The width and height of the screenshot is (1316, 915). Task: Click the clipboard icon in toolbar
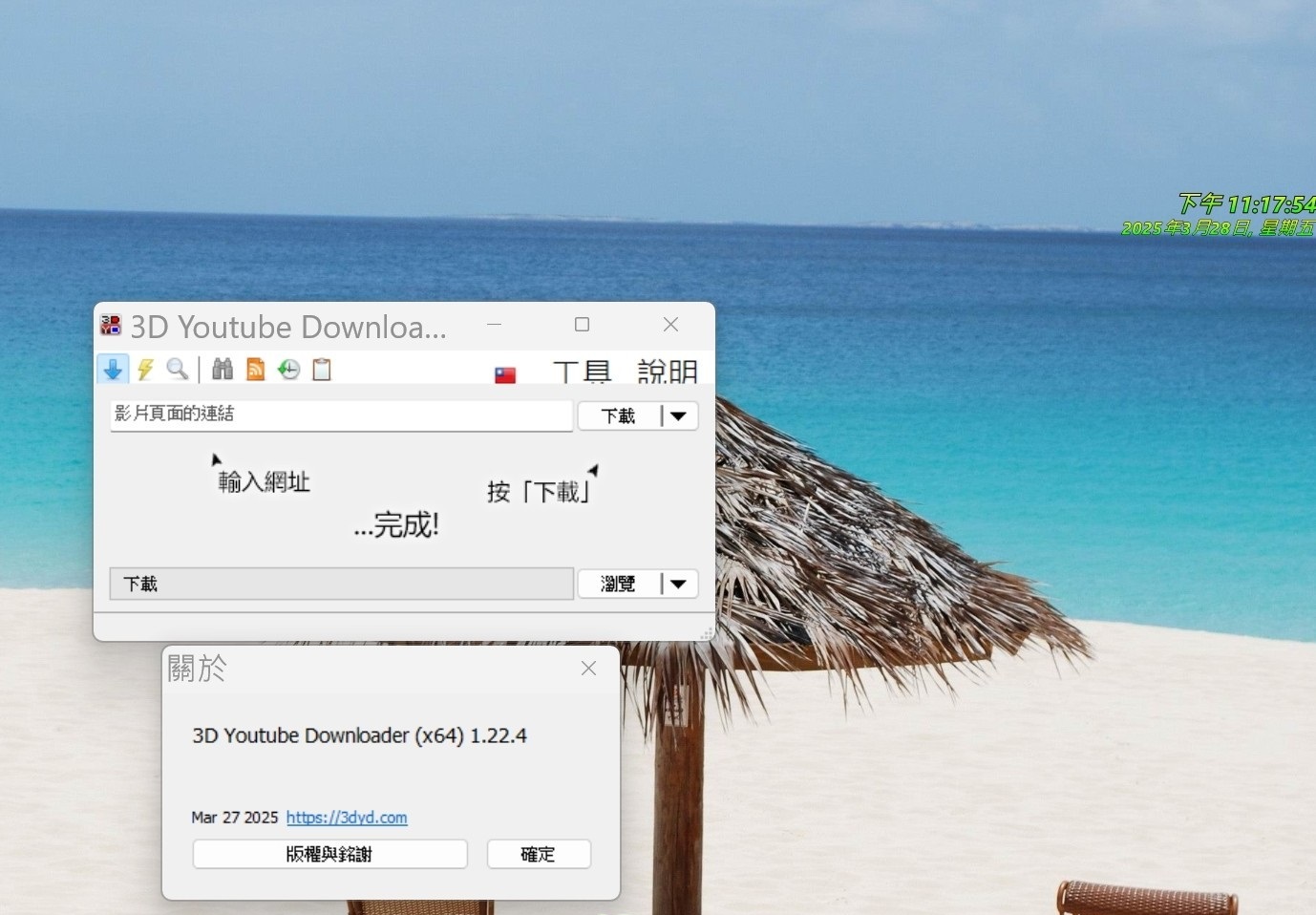[x=322, y=369]
